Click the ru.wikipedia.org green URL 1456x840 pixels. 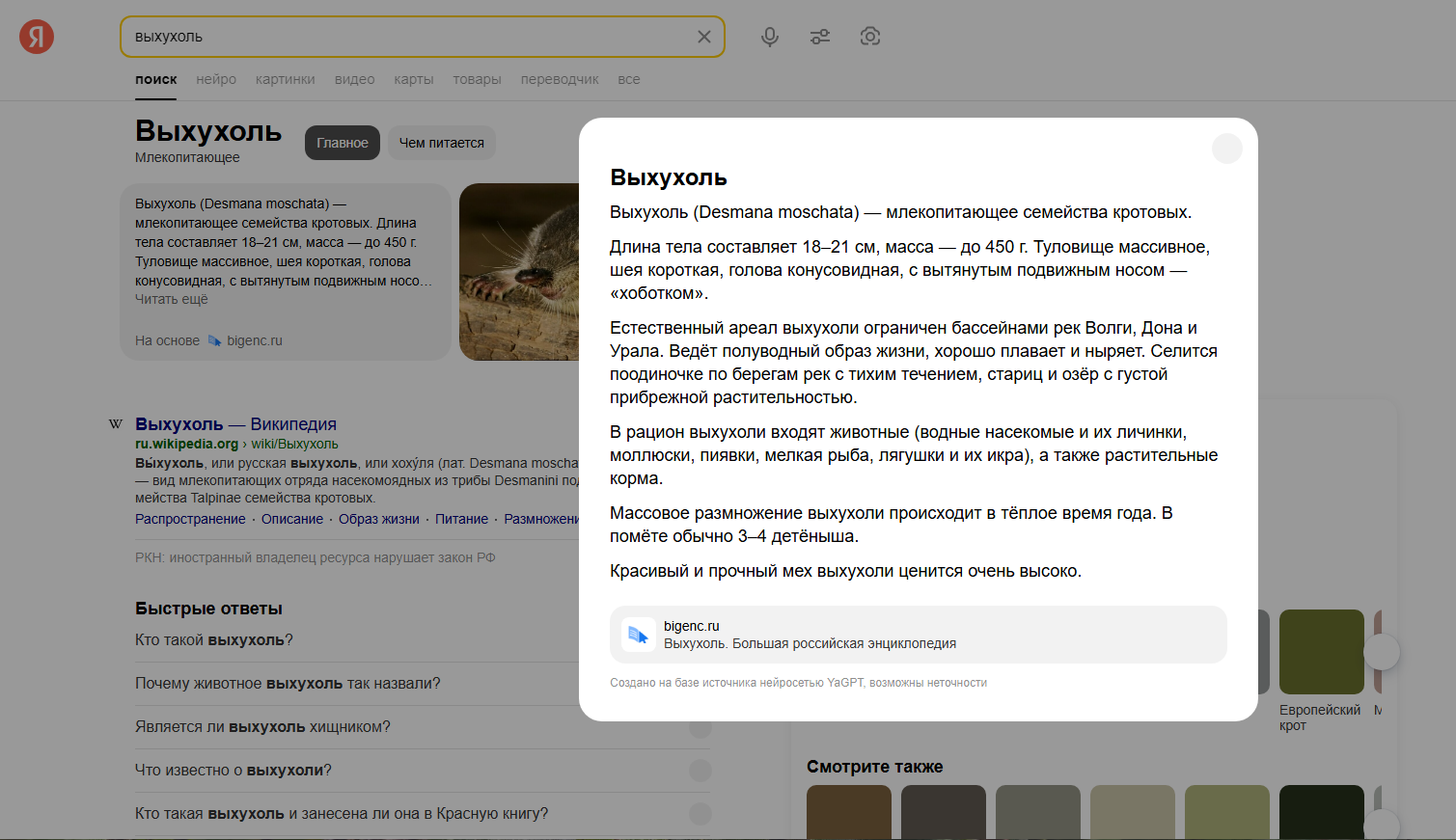[186, 444]
